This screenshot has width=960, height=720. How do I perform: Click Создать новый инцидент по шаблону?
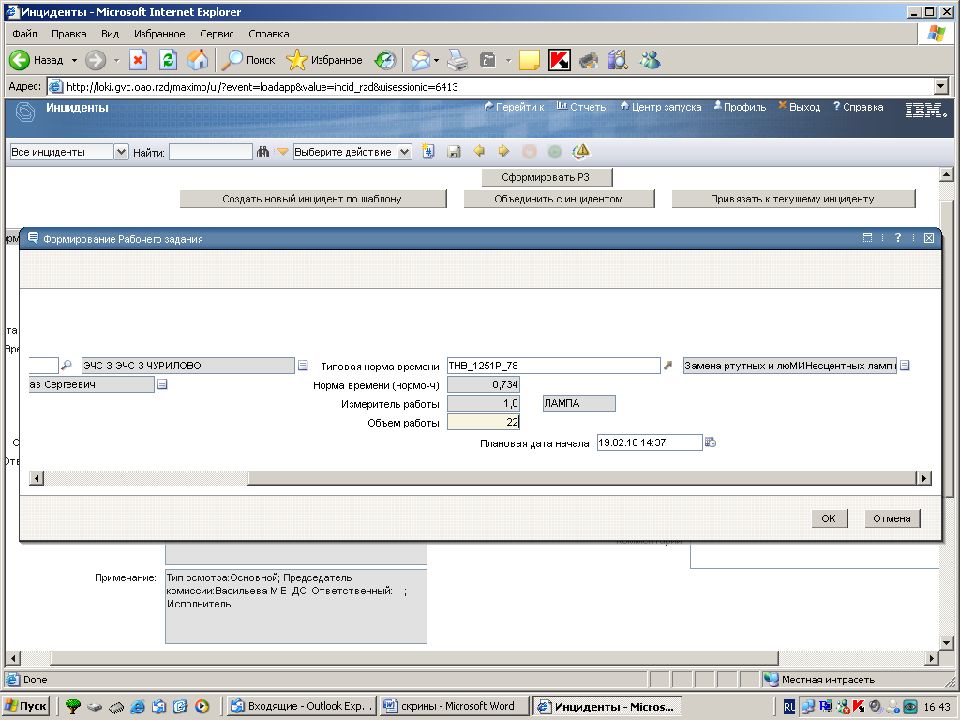(313, 198)
